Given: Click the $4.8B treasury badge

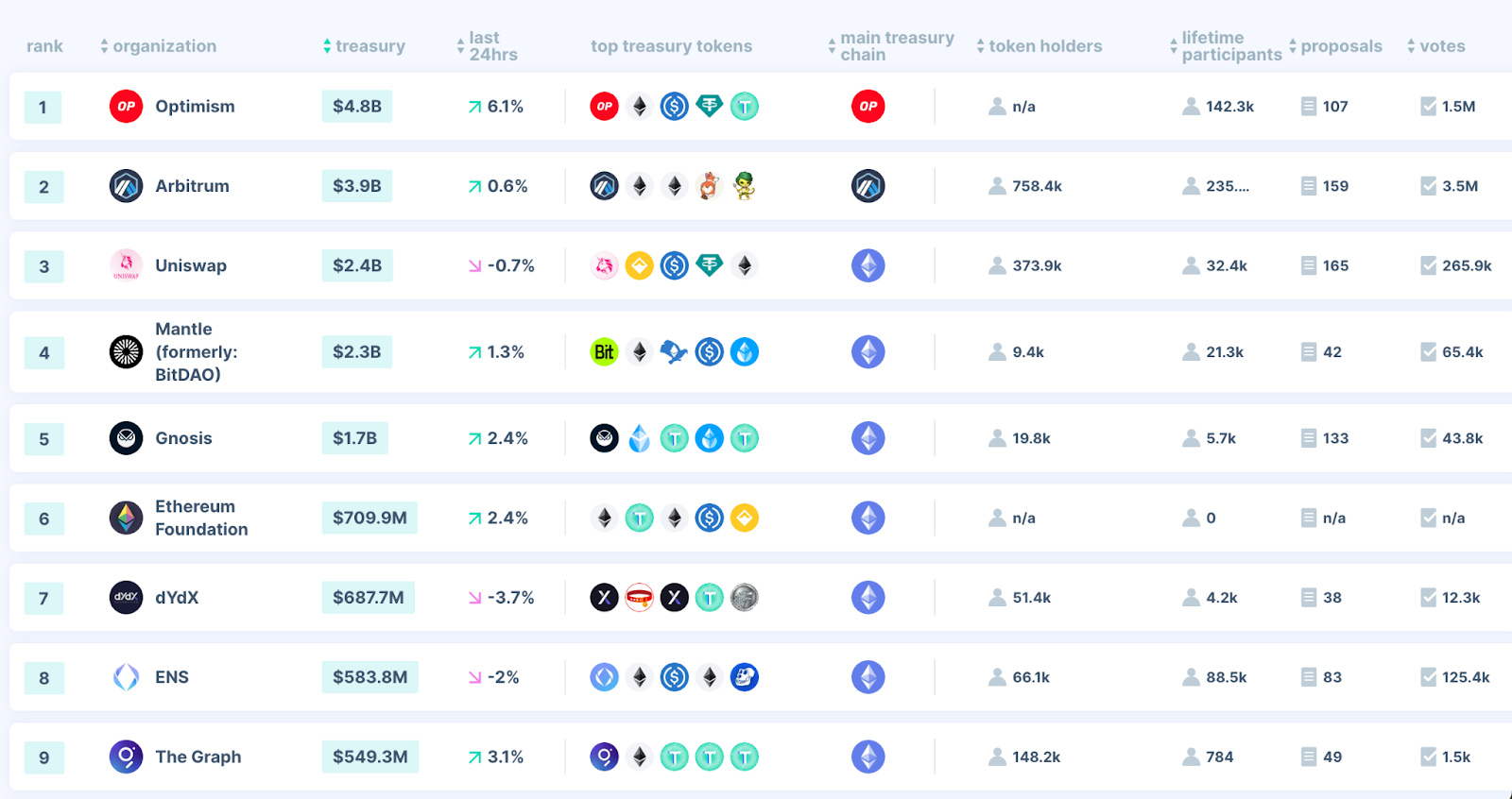Looking at the screenshot, I should (x=357, y=106).
